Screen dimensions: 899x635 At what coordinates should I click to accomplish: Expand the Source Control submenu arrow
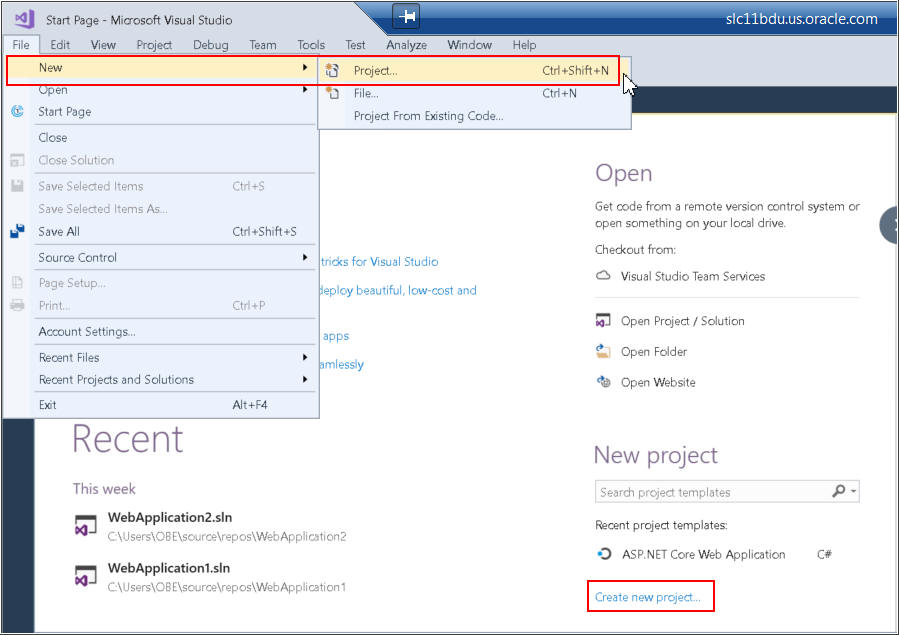pos(305,257)
